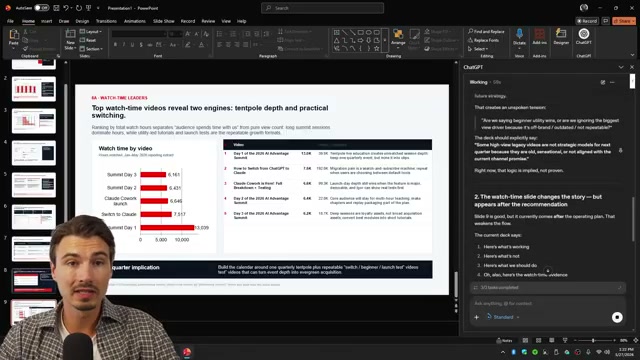
Task: Switch to the Animations tab
Action: (135, 21)
